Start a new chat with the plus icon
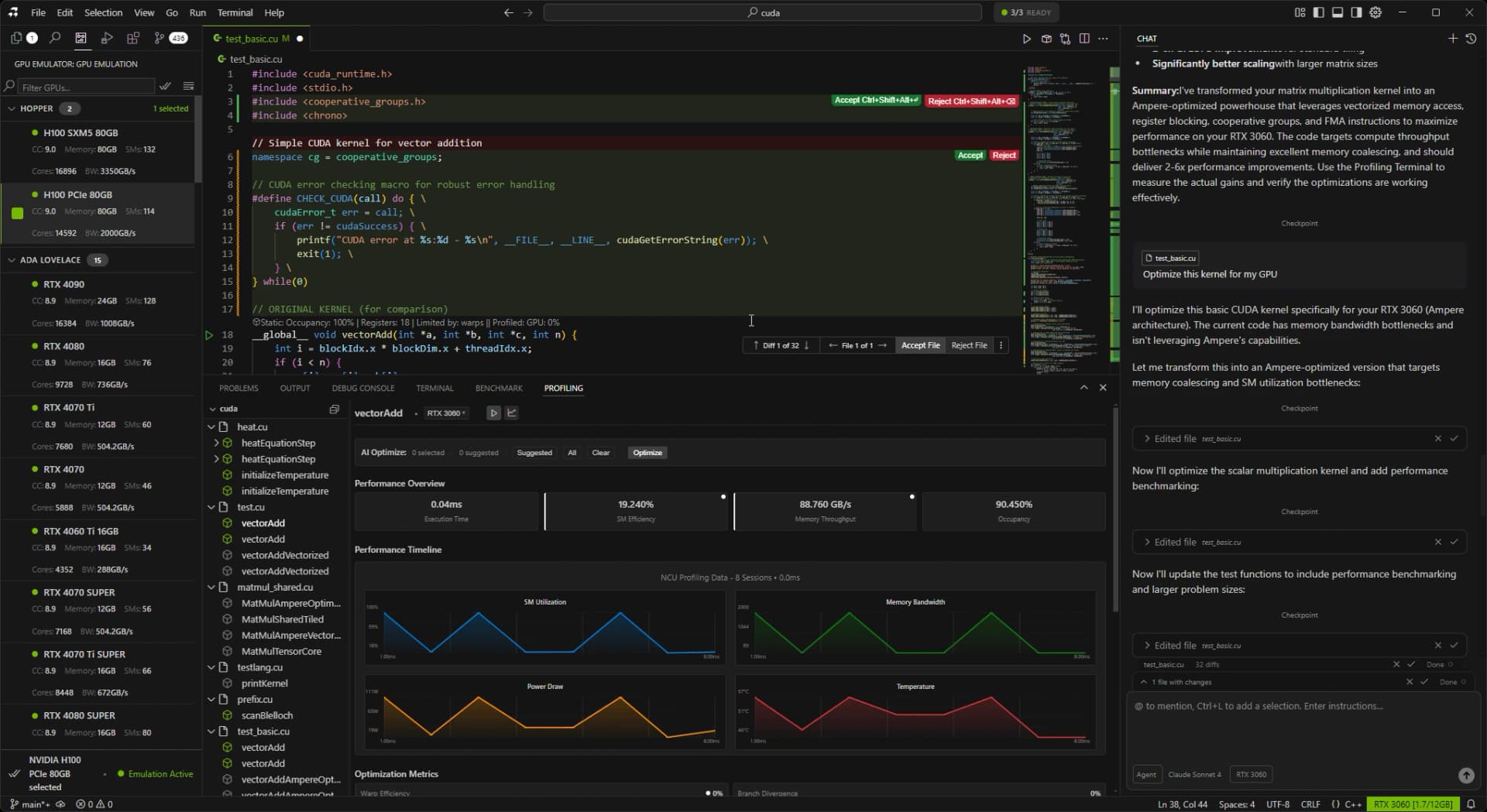This screenshot has height=812, width=1487. (x=1454, y=38)
